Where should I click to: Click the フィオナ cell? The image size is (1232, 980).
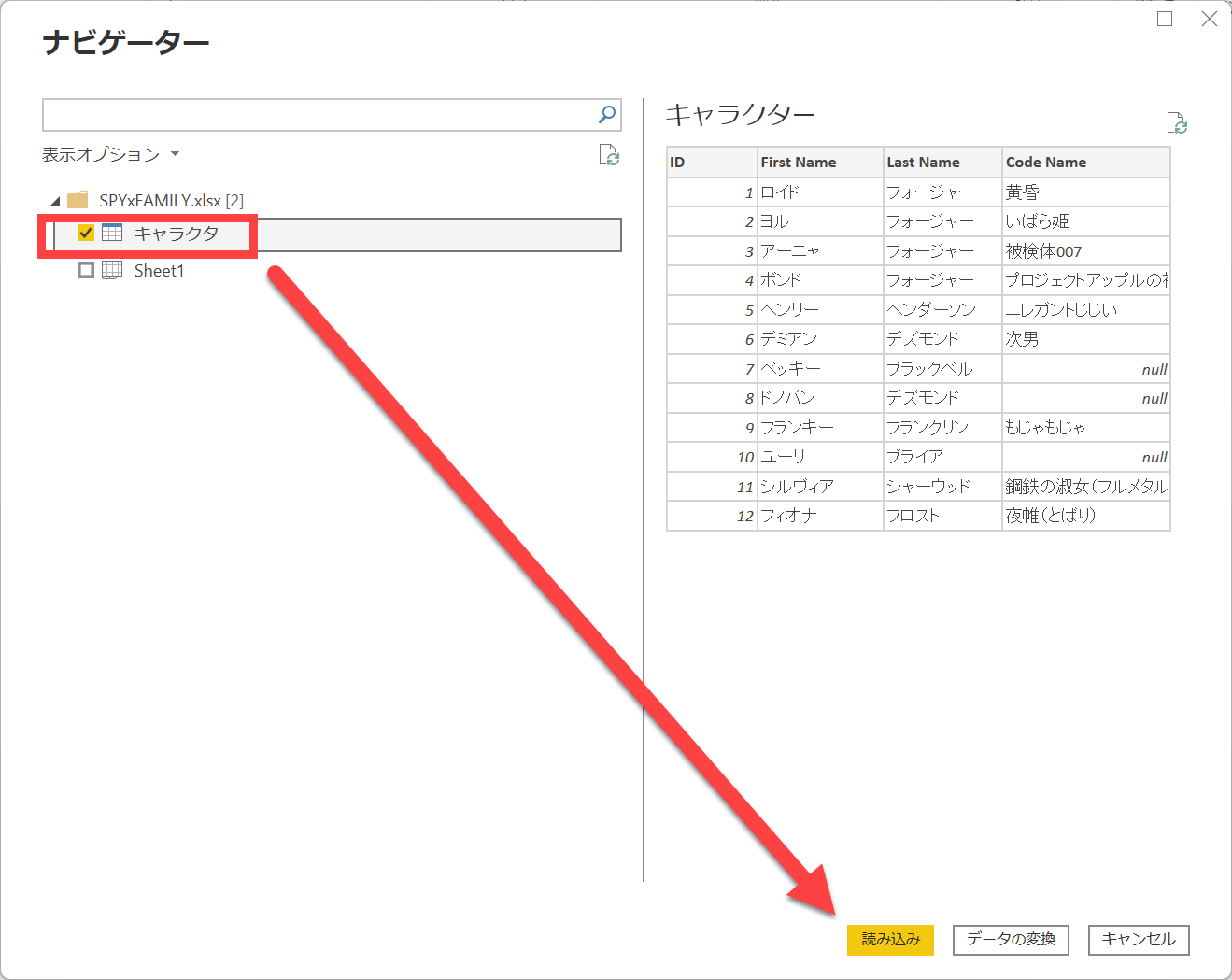click(x=820, y=516)
